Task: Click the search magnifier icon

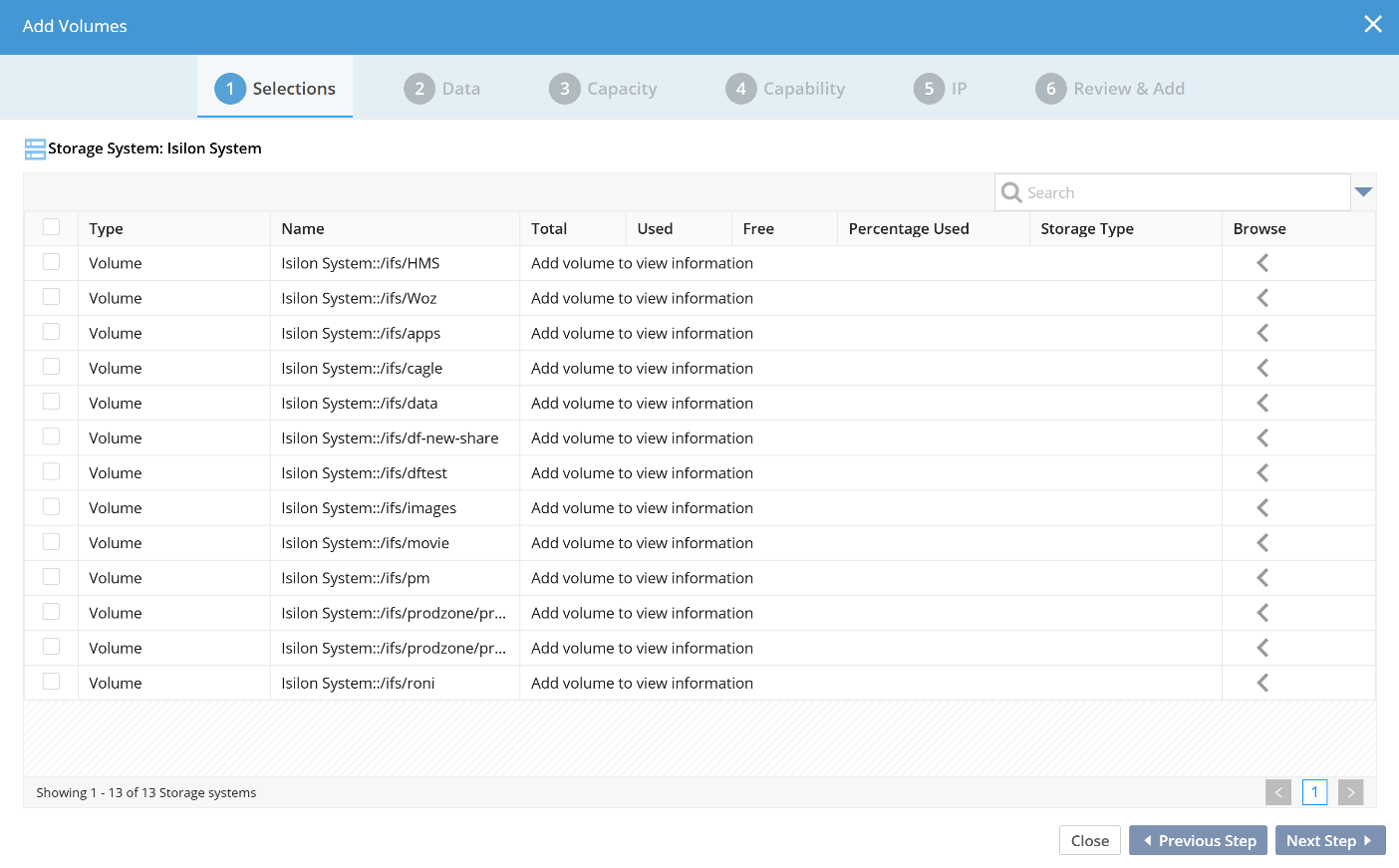Action: [1011, 192]
